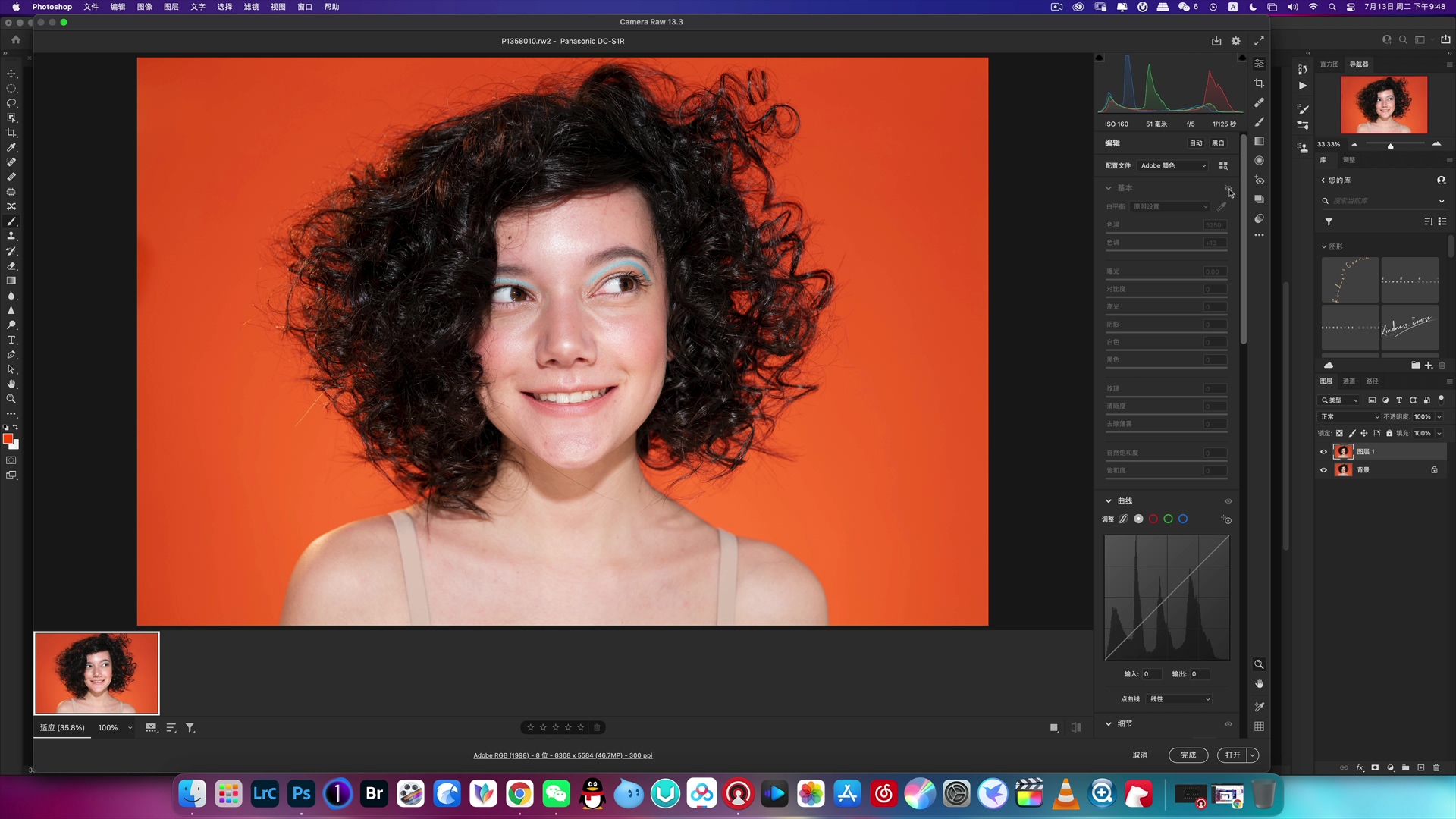This screenshot has height=819, width=1456.
Task: Open the 滤镜 menu
Action: pos(251,7)
